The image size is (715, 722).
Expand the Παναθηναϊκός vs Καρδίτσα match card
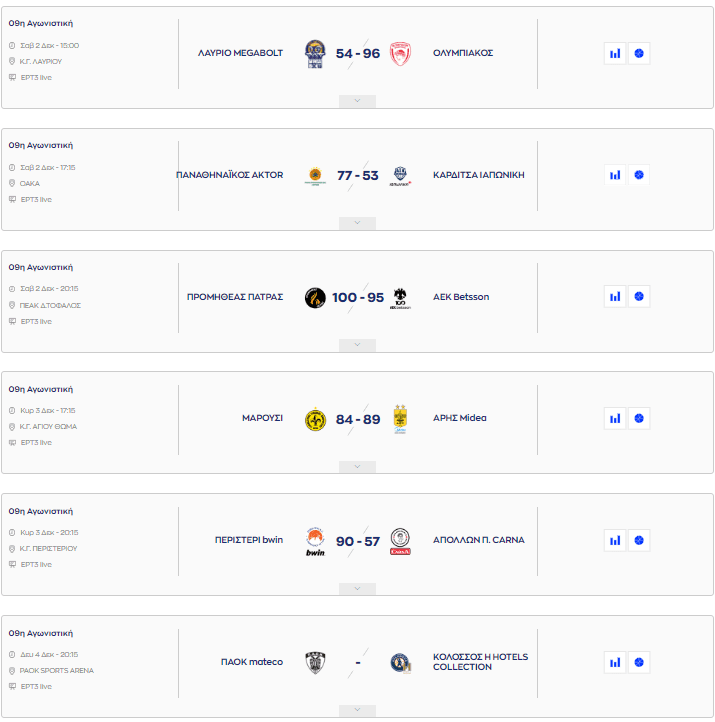pos(357,223)
